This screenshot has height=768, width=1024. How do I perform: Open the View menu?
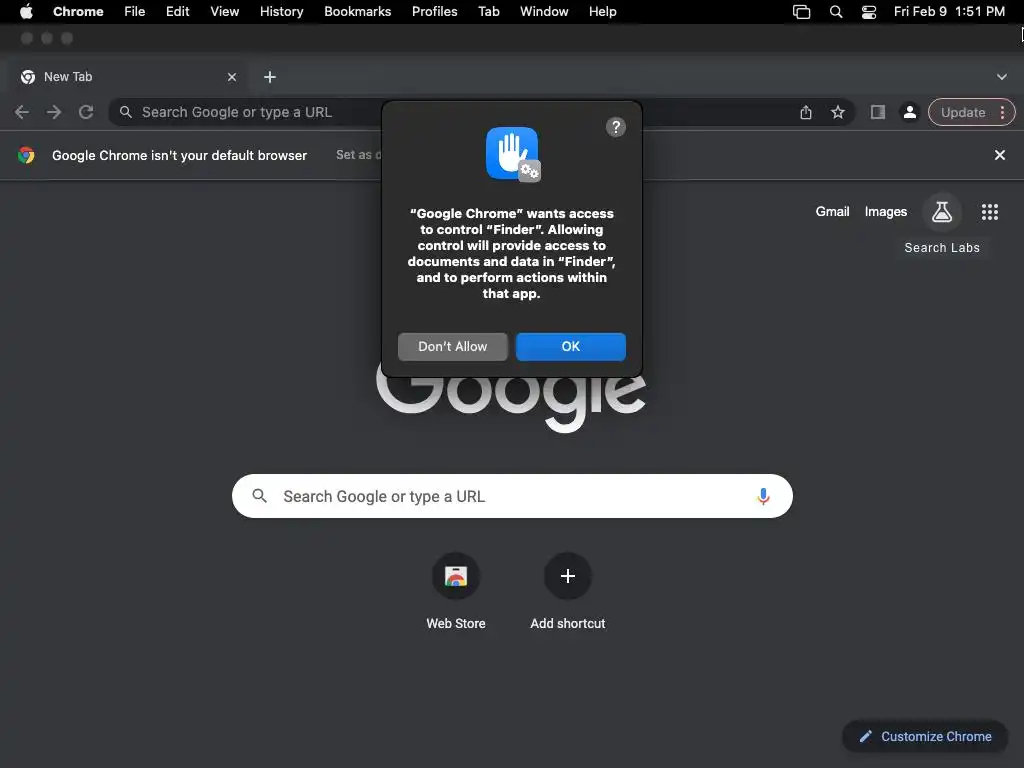pyautogui.click(x=225, y=11)
